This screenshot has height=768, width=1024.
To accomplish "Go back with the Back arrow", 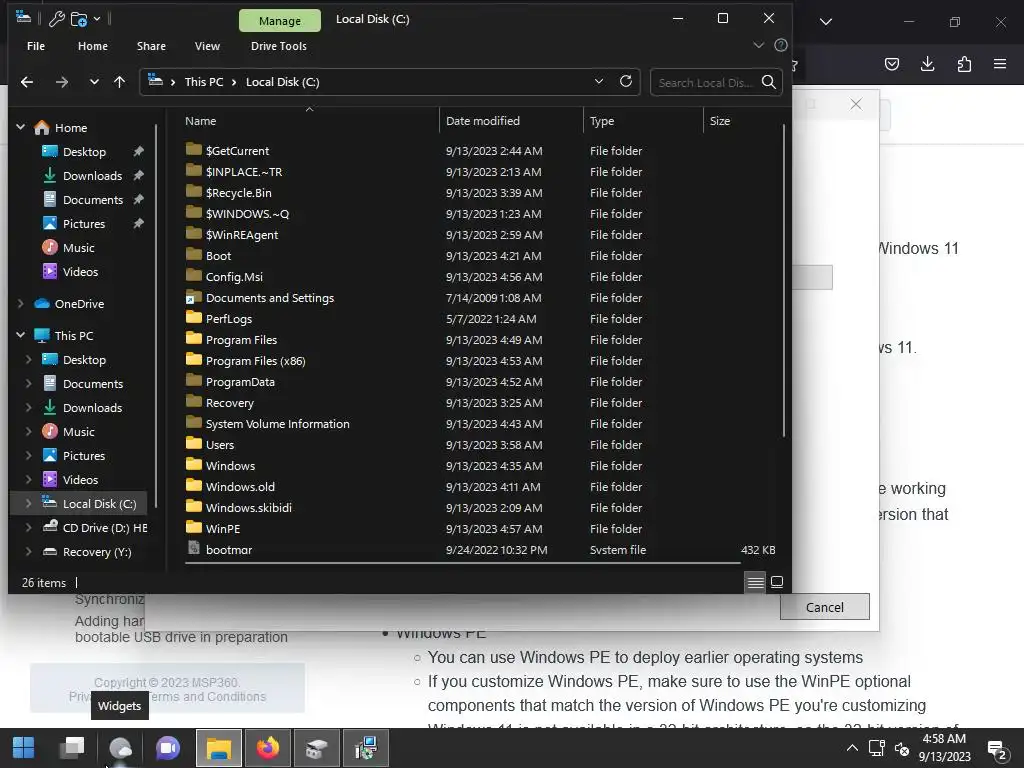I will click(x=27, y=82).
